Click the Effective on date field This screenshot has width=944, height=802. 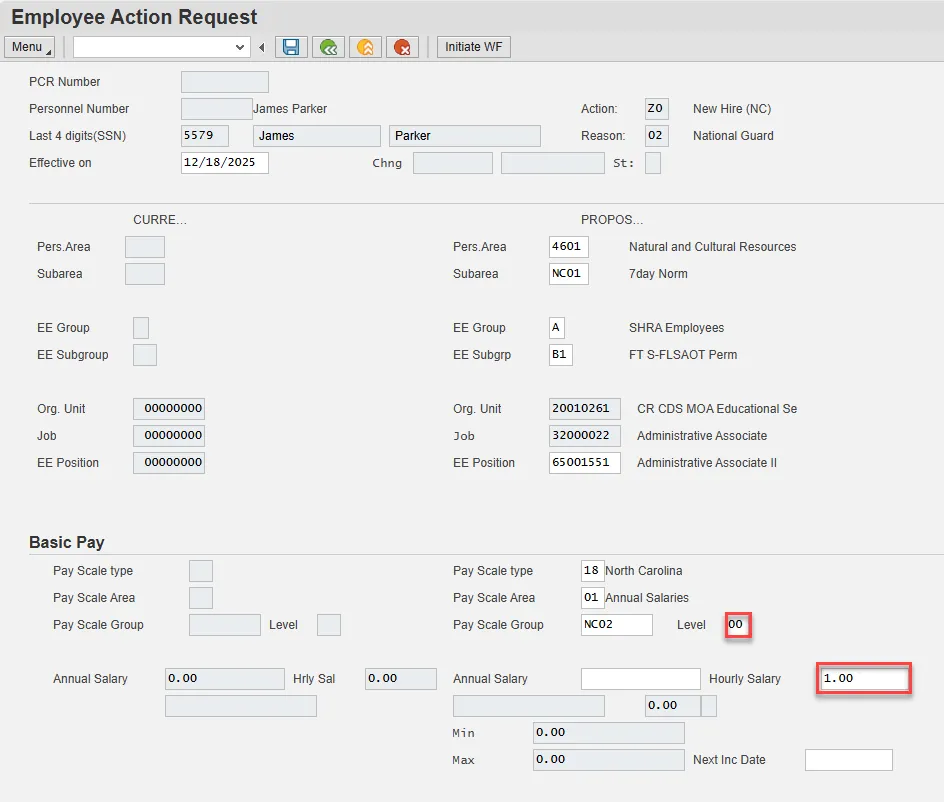tap(224, 163)
